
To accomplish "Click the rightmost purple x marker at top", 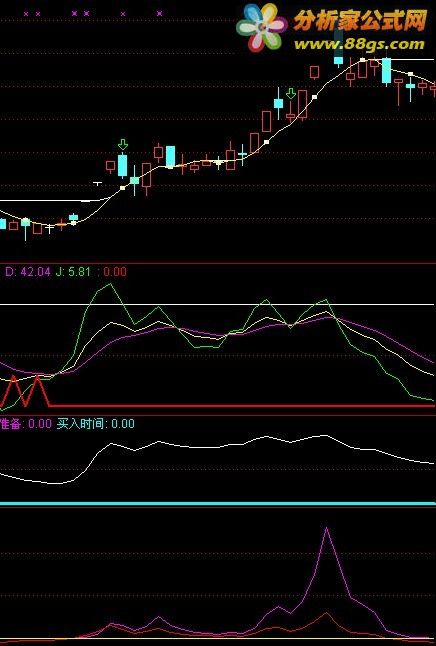I will 159,14.
